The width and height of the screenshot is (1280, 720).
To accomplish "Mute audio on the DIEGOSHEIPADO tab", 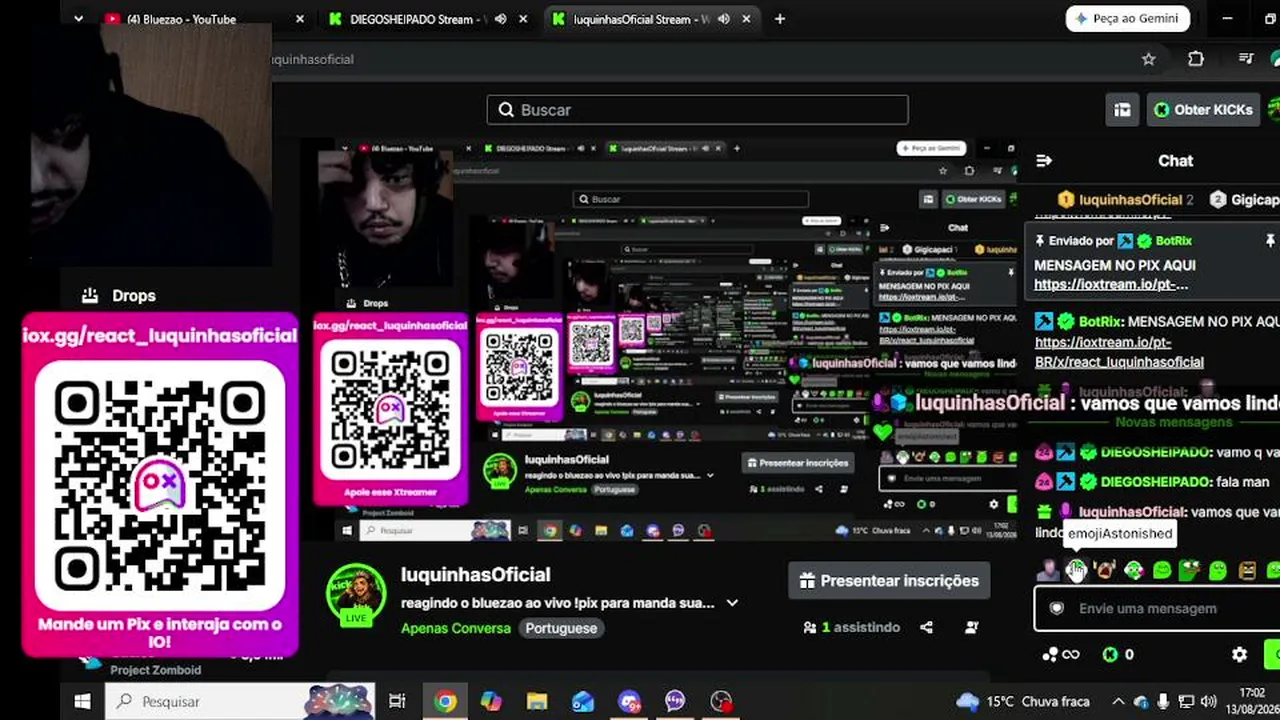I will 500,19.
